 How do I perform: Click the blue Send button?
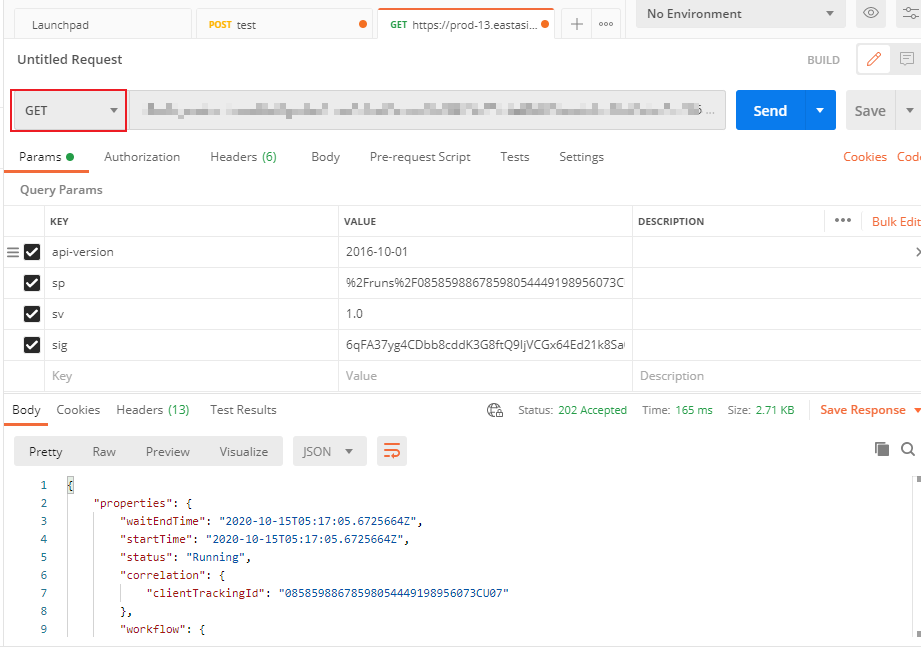[770, 110]
